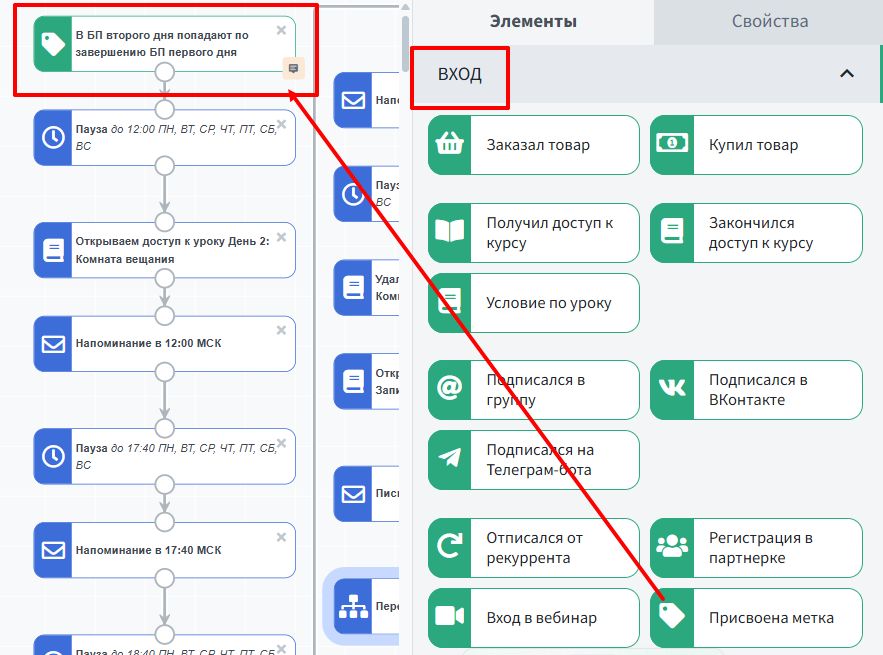Image resolution: width=883 pixels, height=655 pixels.
Task: Click the envelope icon of the Пись… block
Action: tap(353, 494)
